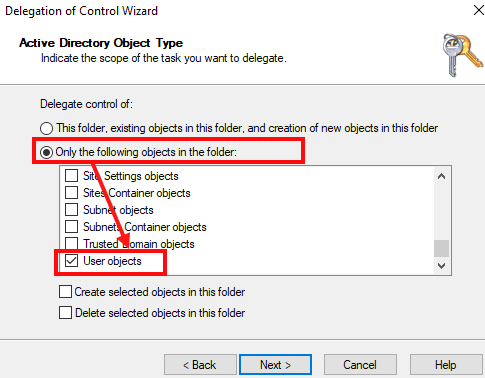Click the object list scrollbar thumb
The height and width of the screenshot is (378, 485).
(x=442, y=248)
